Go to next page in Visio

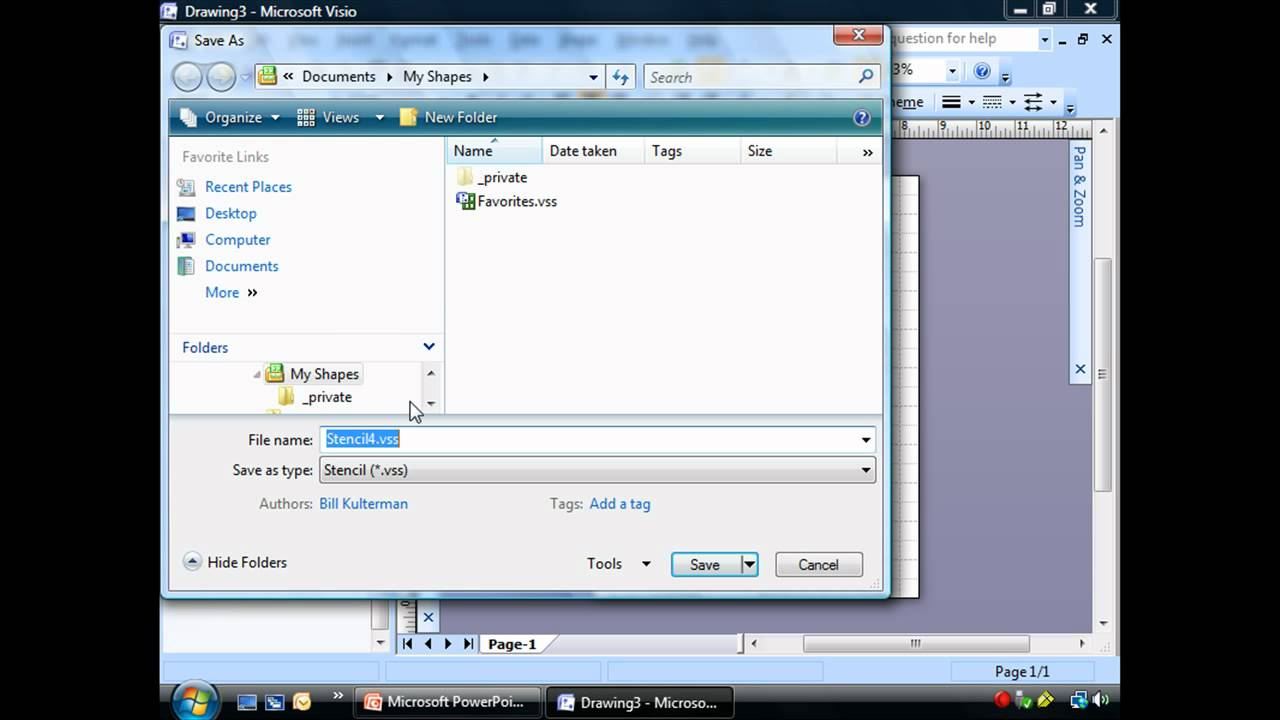point(448,644)
